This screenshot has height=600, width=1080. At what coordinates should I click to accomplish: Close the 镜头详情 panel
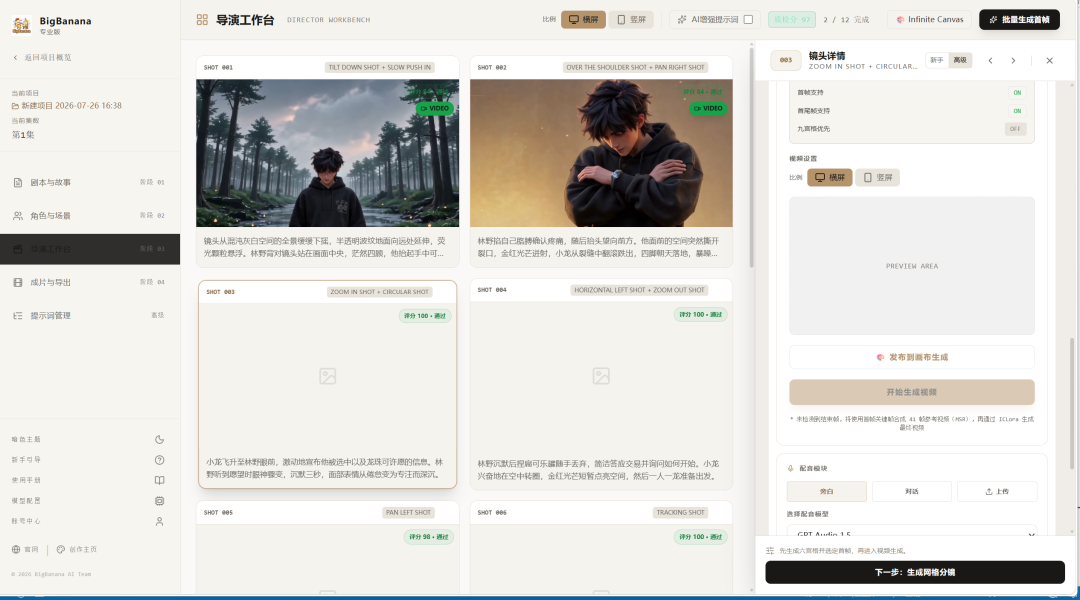(x=1050, y=61)
